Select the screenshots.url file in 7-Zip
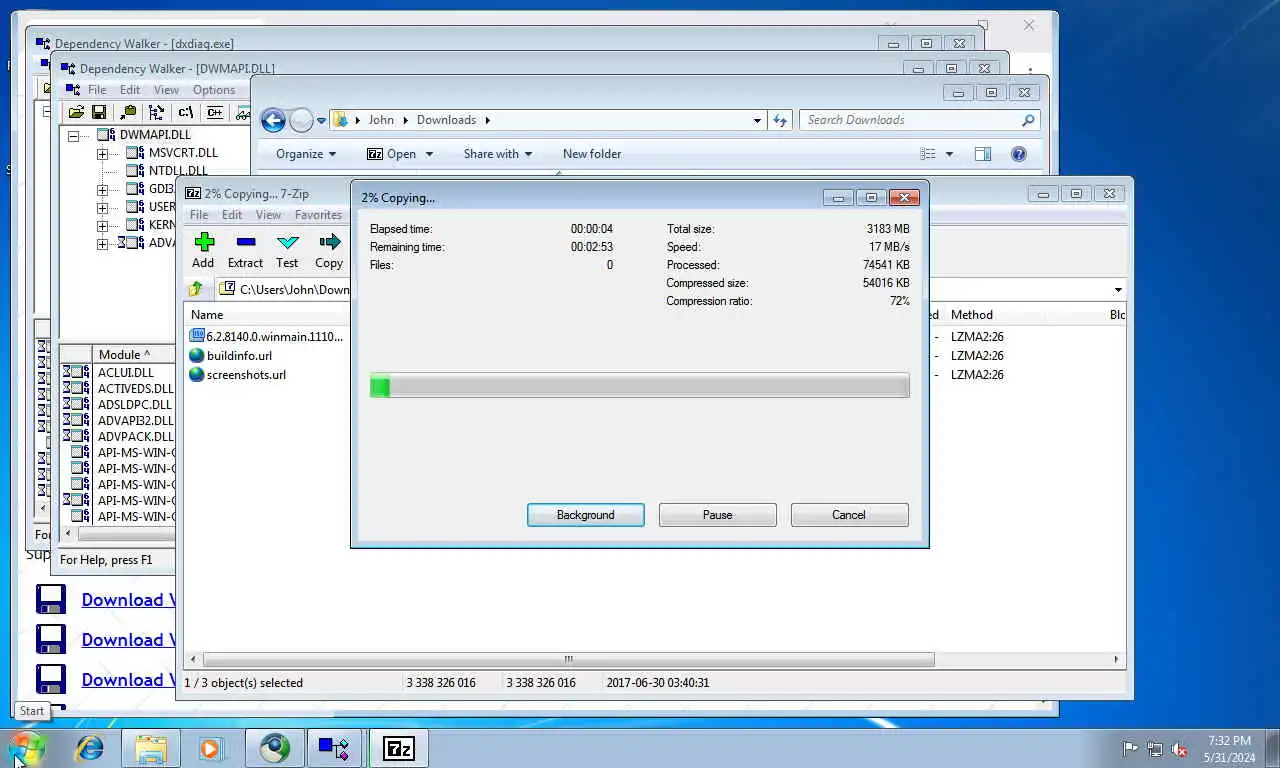This screenshot has height=768, width=1280. pos(246,375)
